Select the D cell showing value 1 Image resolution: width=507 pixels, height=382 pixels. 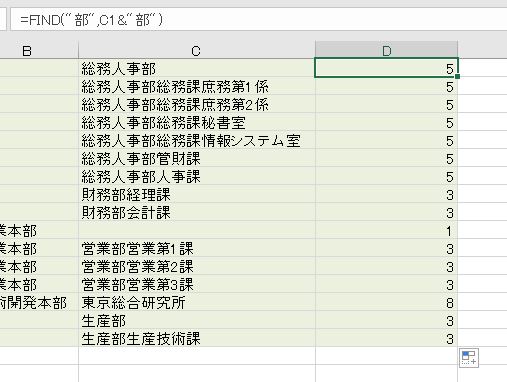(x=387, y=230)
